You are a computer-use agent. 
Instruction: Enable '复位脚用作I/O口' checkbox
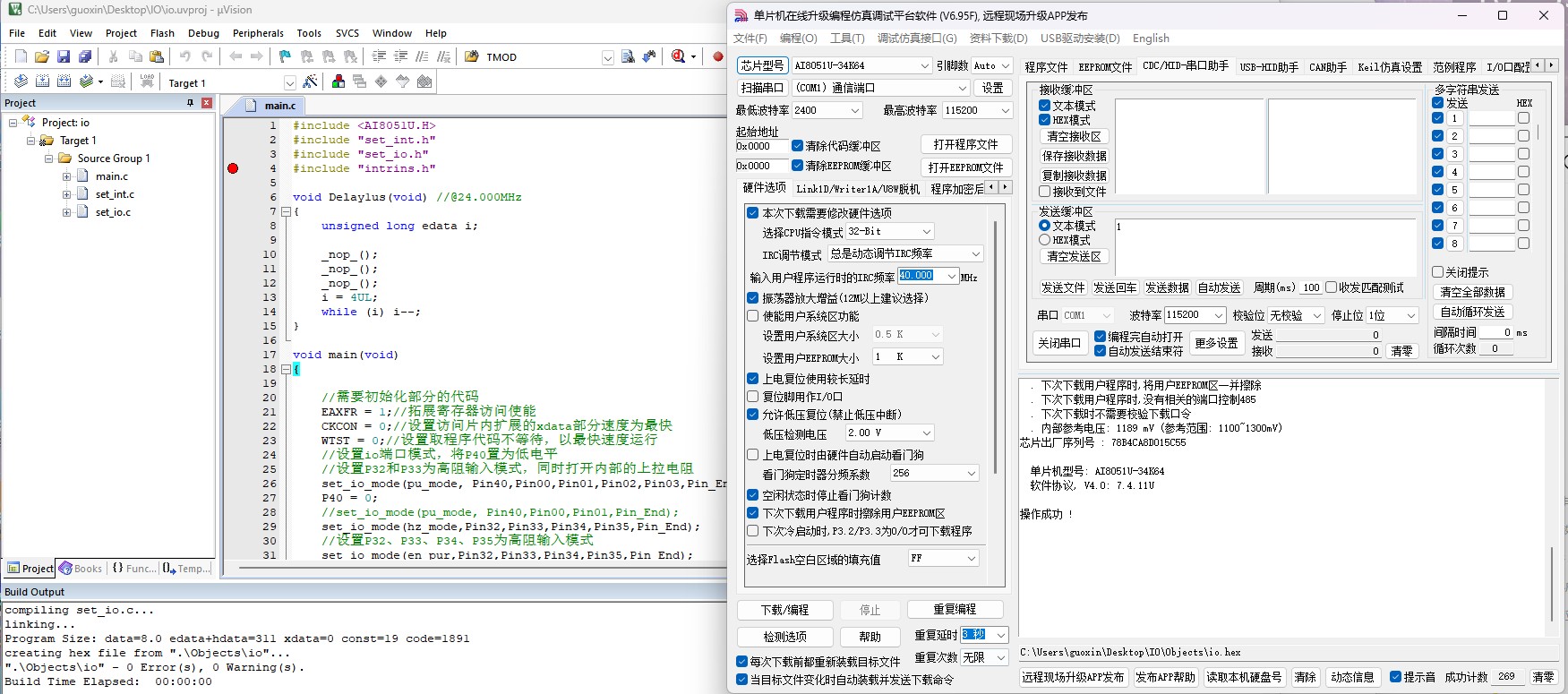coord(753,397)
